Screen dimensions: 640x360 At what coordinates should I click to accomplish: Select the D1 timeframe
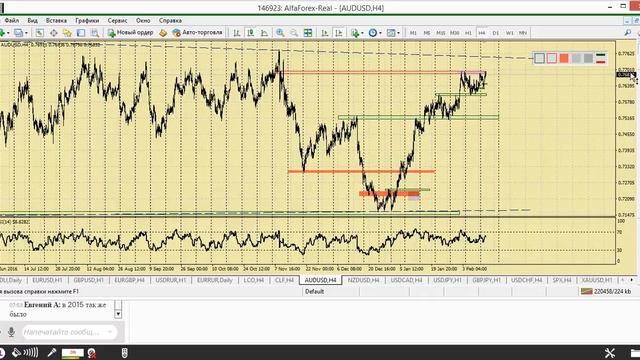pos(496,33)
